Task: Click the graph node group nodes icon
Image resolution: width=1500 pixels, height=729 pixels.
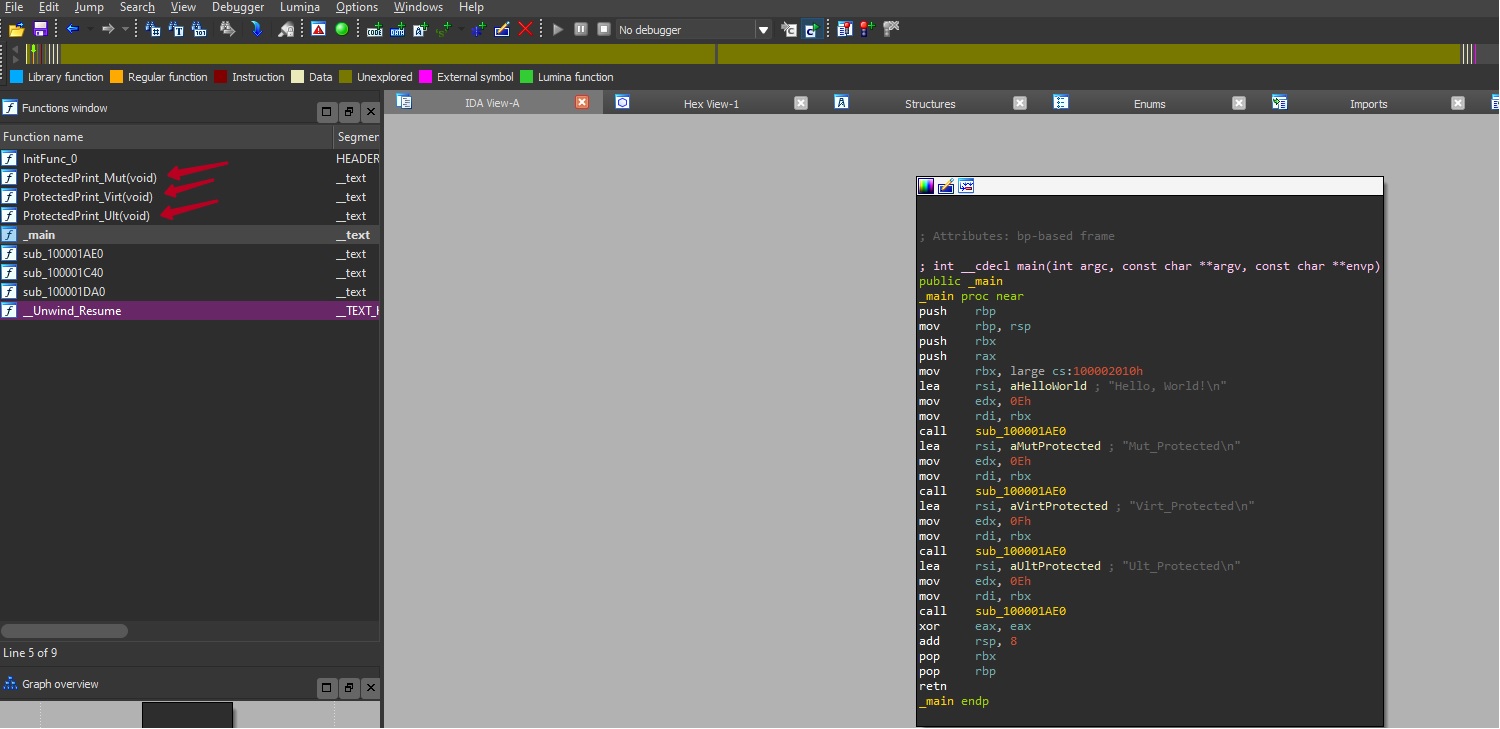Action: coord(966,186)
